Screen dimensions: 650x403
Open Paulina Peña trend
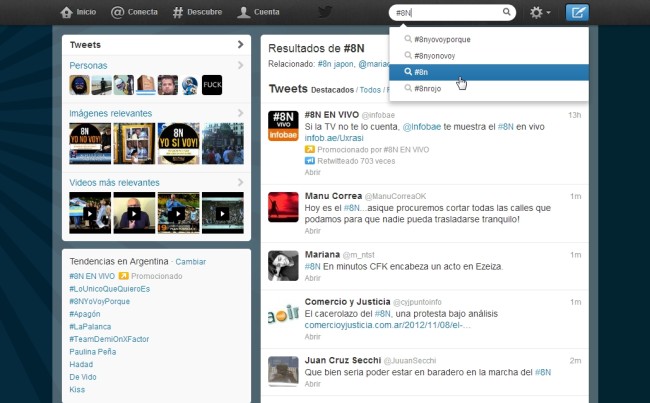tap(92, 352)
